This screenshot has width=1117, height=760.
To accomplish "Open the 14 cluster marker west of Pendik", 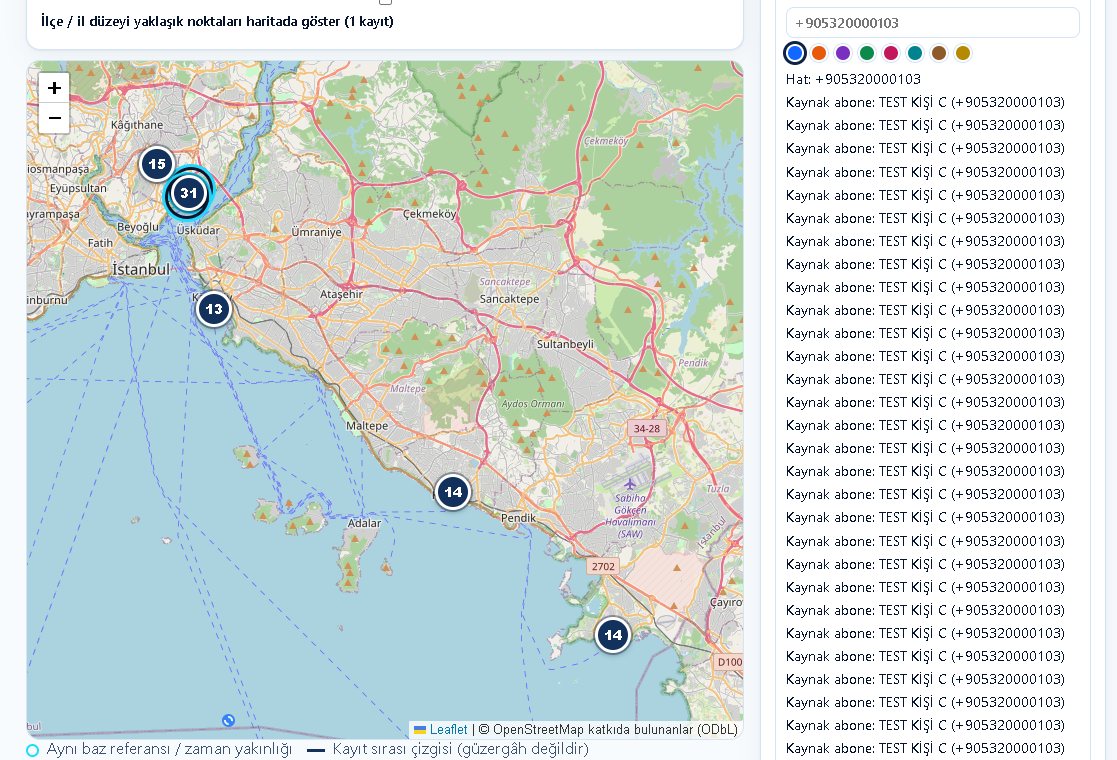I will [453, 491].
